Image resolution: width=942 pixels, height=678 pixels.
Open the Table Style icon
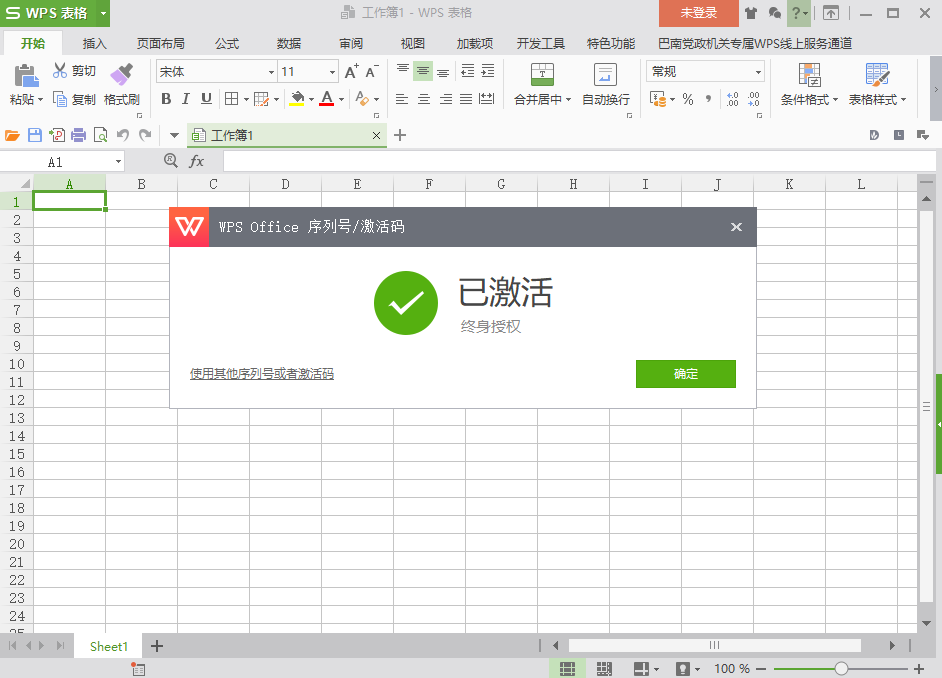tap(877, 74)
